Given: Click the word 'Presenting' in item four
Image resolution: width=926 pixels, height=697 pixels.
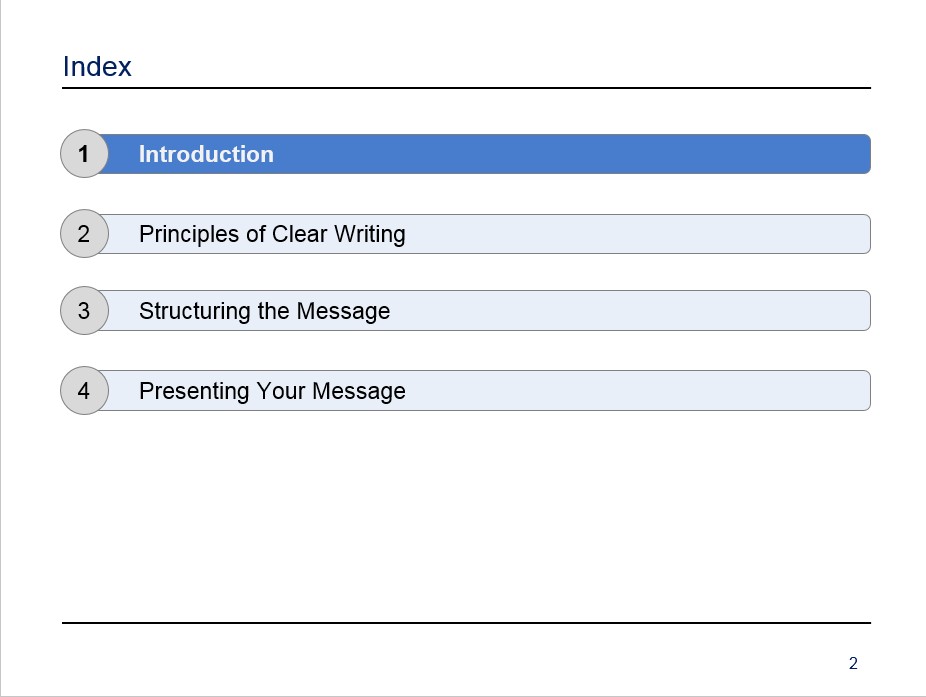Looking at the screenshot, I should [194, 391].
